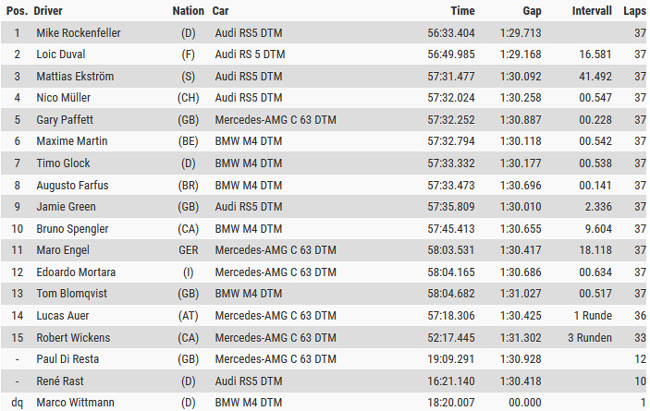Select Jamie Green's row name
Viewport: 650px width, 411px height.
(65, 207)
